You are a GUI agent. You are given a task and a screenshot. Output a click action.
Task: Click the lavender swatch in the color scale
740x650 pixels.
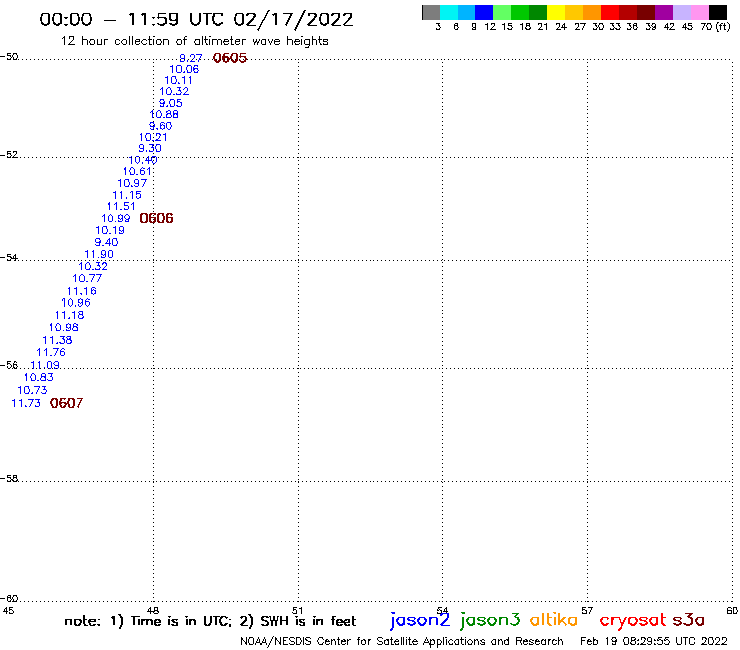[x=682, y=12]
